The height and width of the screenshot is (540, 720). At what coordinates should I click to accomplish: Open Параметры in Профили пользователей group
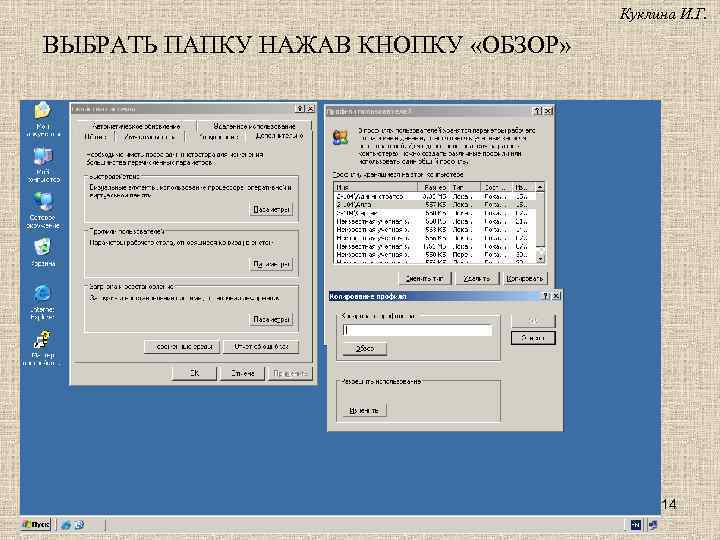(271, 264)
